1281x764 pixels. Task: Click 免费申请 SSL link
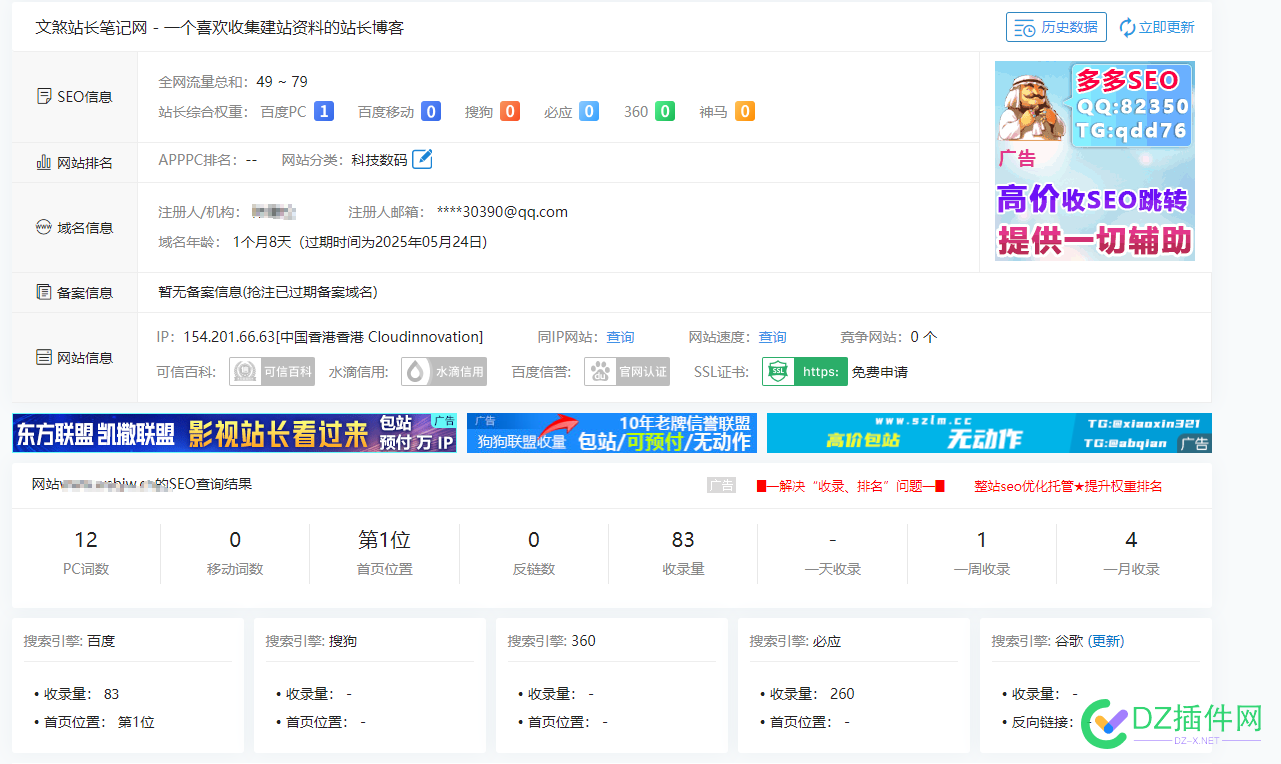point(880,372)
